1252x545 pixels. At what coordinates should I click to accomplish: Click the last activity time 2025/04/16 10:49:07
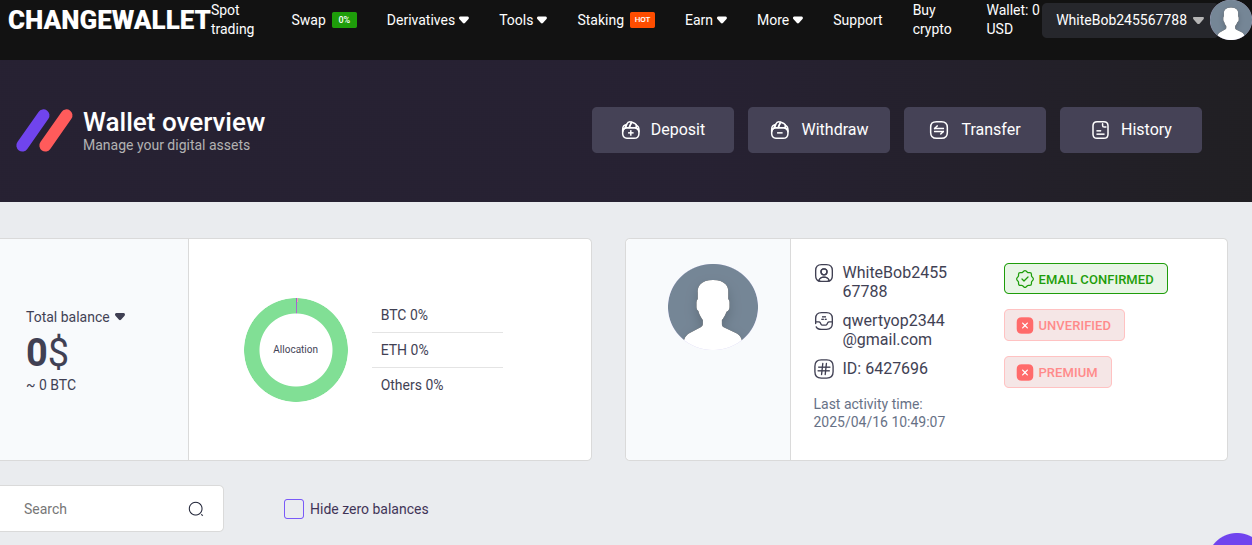[x=879, y=422]
